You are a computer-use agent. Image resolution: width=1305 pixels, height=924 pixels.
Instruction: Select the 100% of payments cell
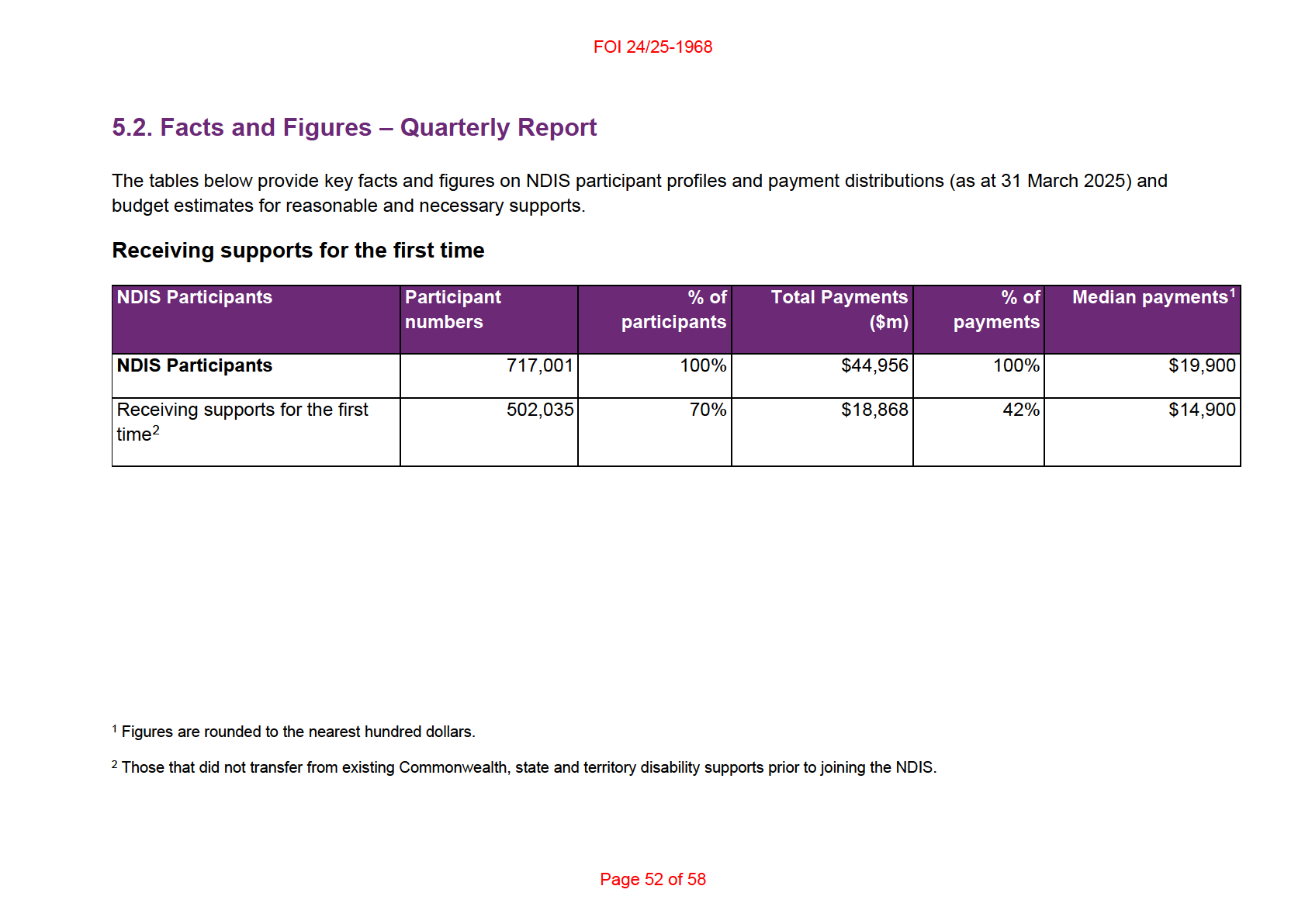click(978, 376)
